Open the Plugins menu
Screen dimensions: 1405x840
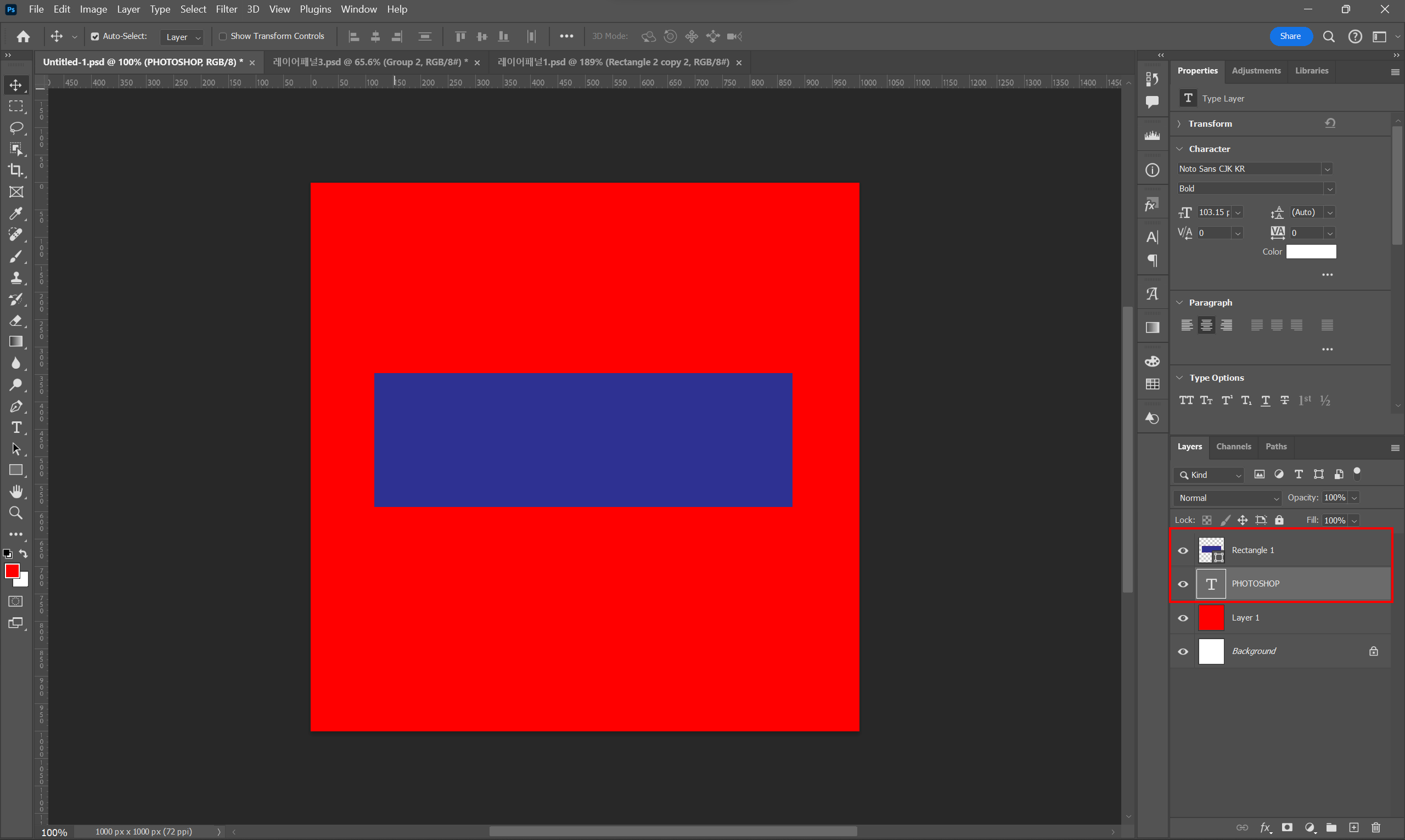[x=316, y=9]
